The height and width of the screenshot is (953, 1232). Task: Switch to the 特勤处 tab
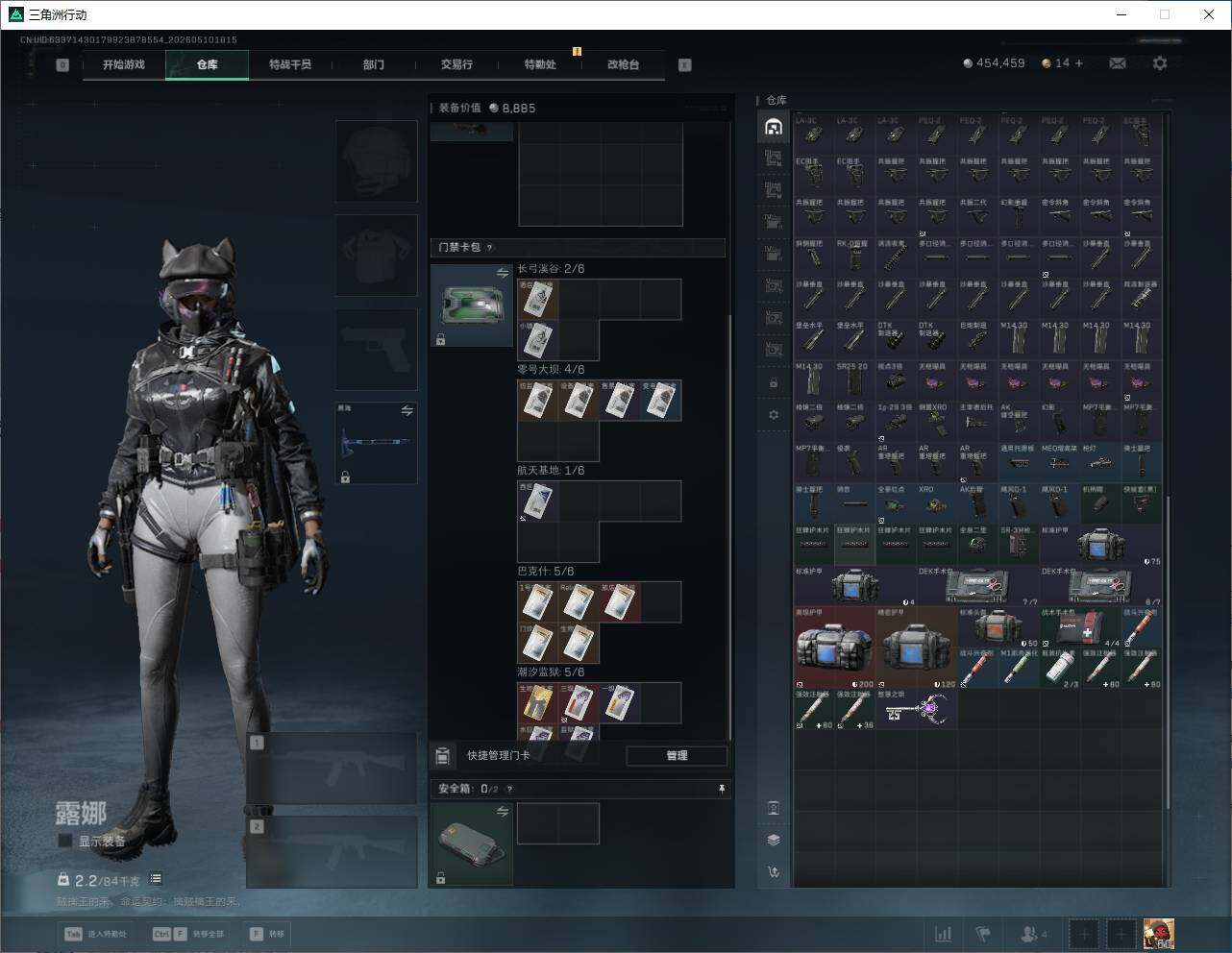click(x=540, y=64)
